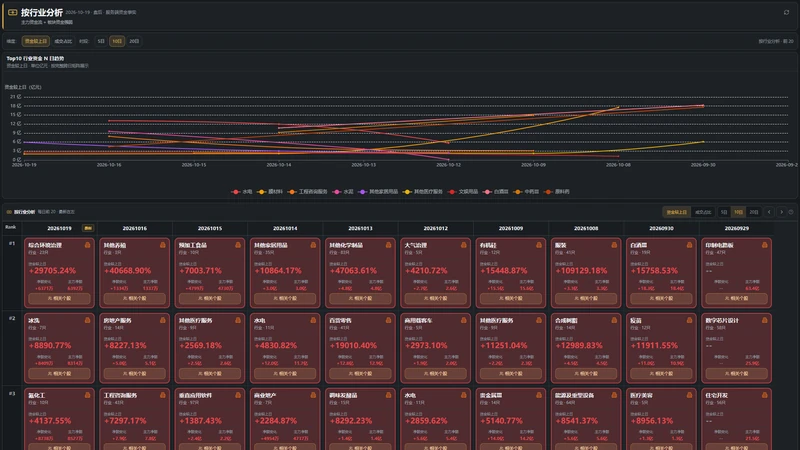
Task: Choose 10日 in the ranking table toolbar
Action: click(x=738, y=212)
